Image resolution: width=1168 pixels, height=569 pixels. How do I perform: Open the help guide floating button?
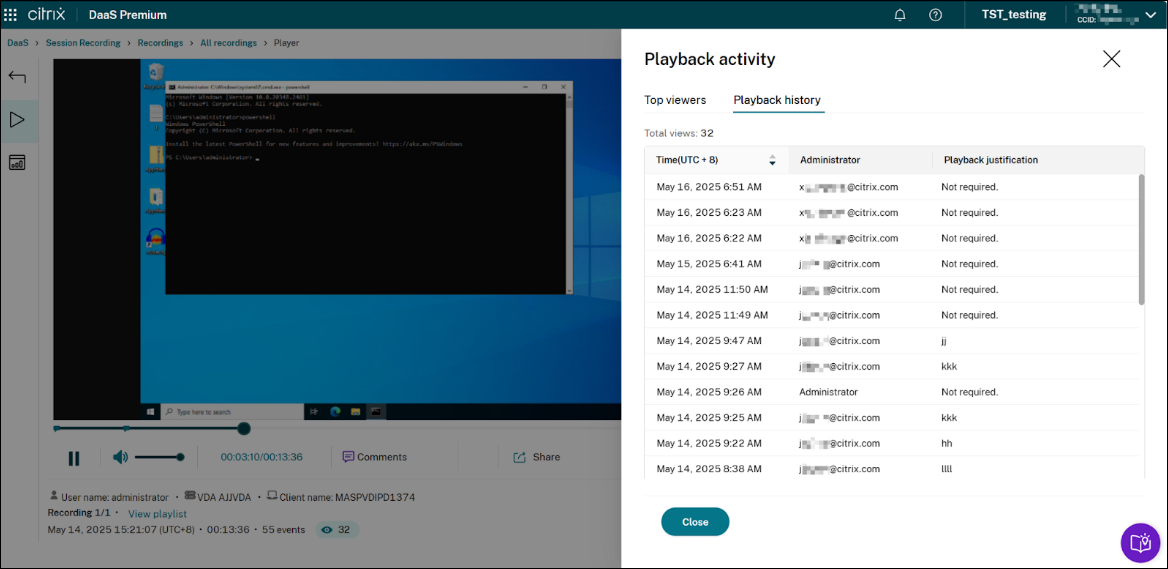point(1140,542)
